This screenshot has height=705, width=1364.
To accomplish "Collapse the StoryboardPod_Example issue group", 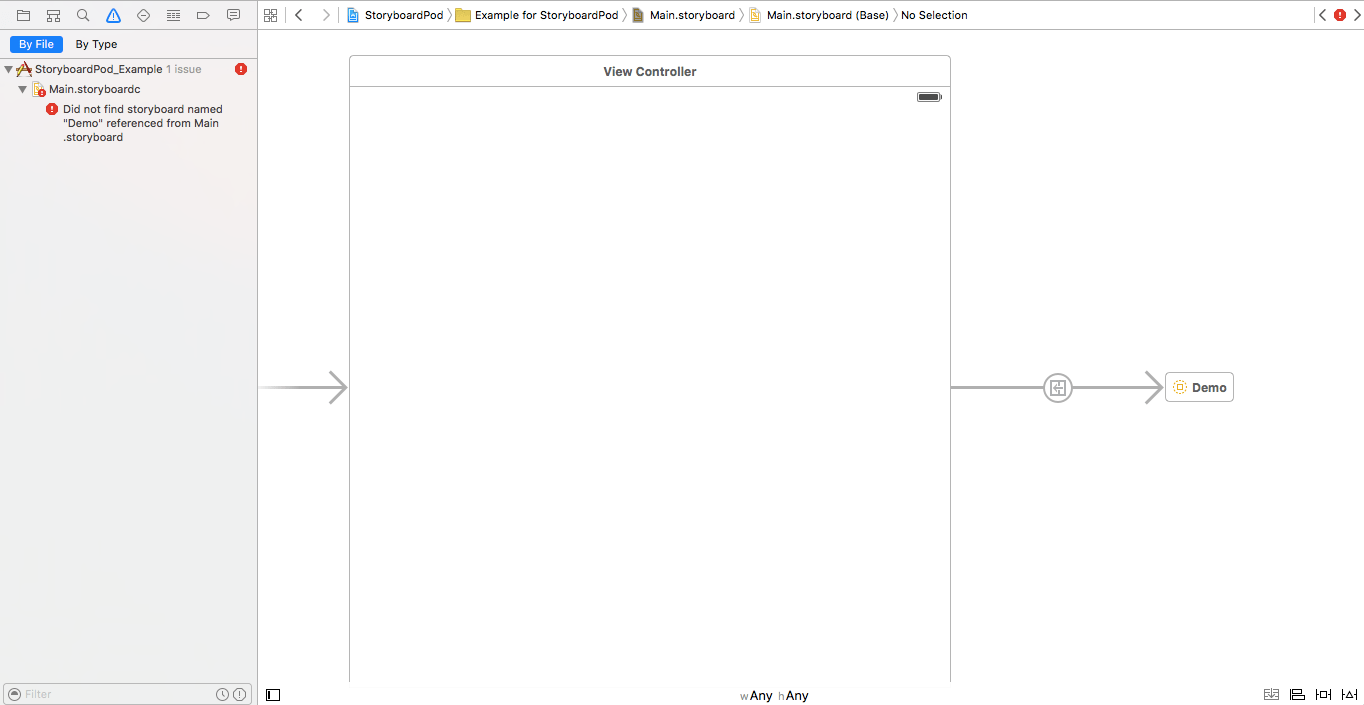I will click(x=9, y=70).
